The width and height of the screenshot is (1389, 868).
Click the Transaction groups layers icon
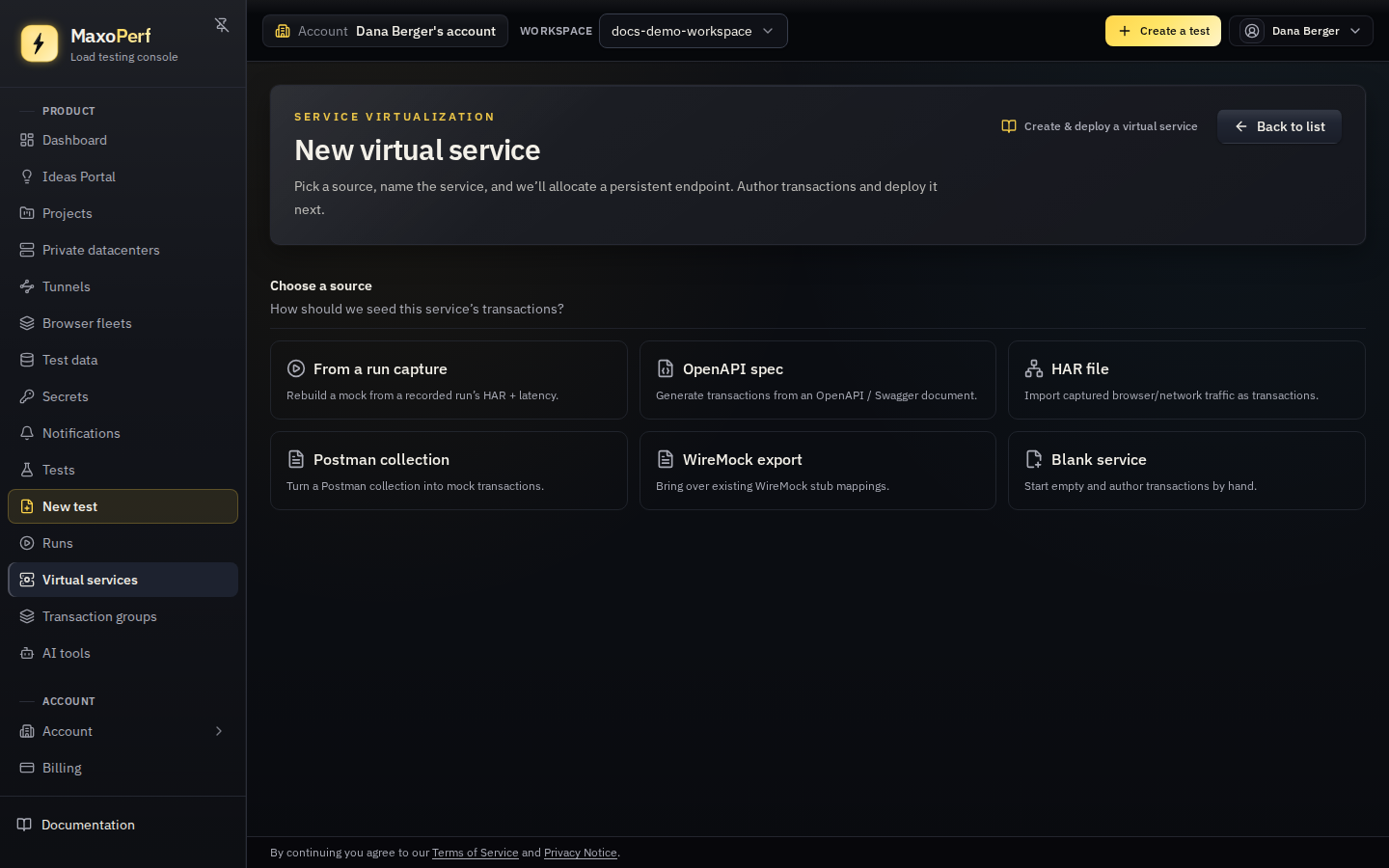pyautogui.click(x=27, y=616)
